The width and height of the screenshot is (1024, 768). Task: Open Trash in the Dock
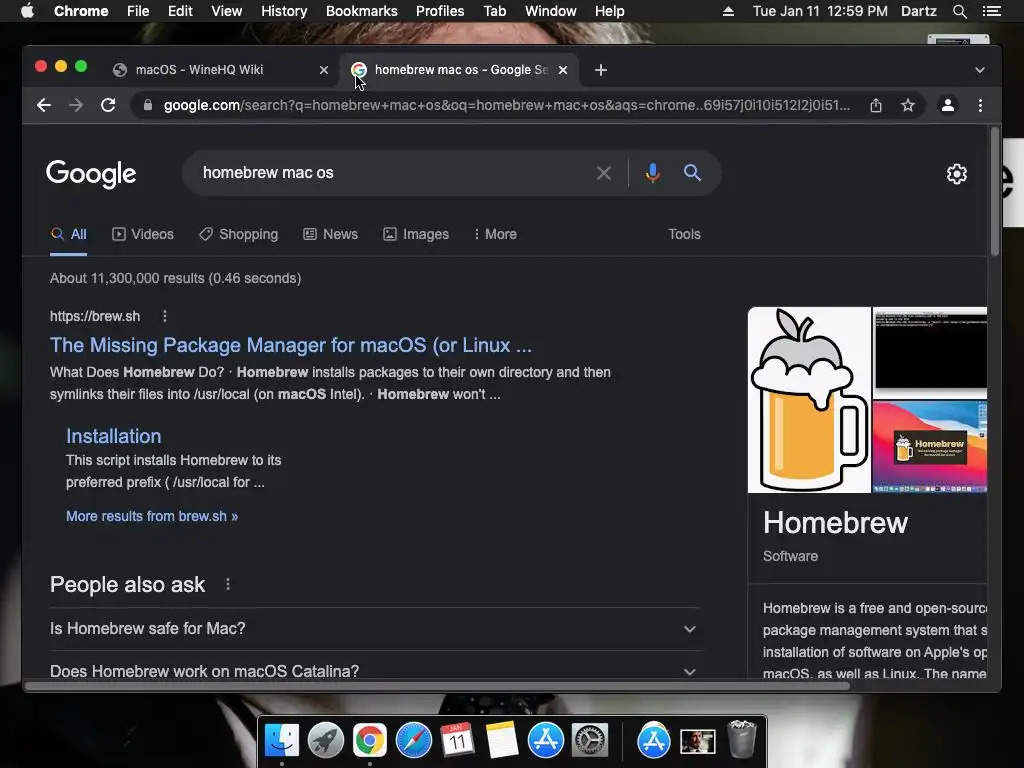tap(742, 739)
